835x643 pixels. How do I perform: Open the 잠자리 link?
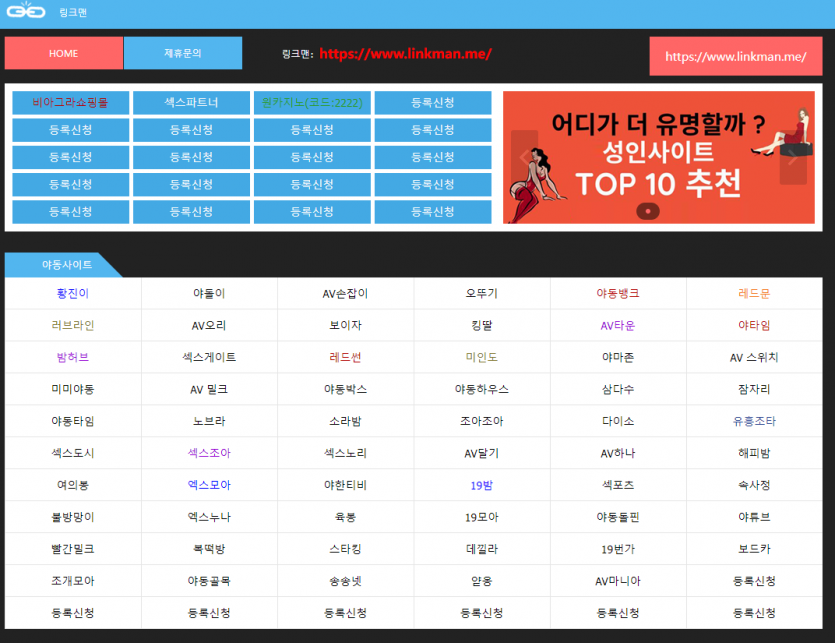click(x=754, y=389)
